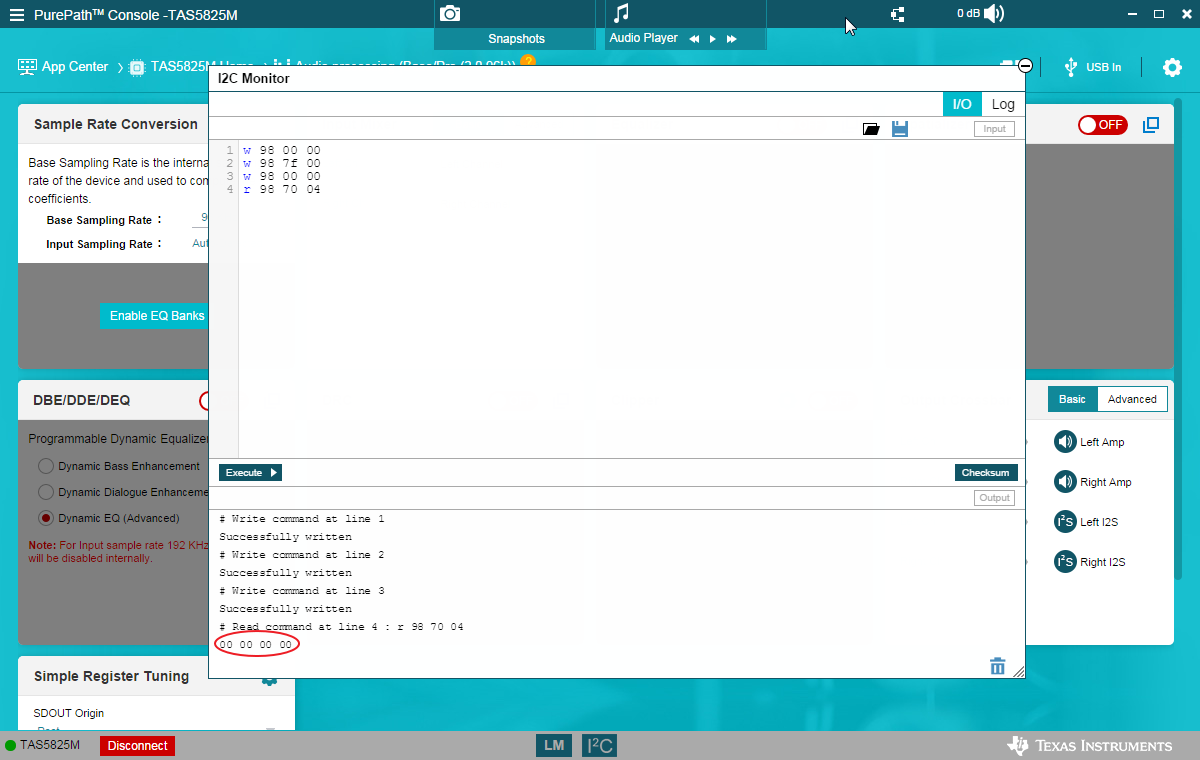Click the App Center icon in breadcrumb
The width and height of the screenshot is (1200, 760).
27,67
